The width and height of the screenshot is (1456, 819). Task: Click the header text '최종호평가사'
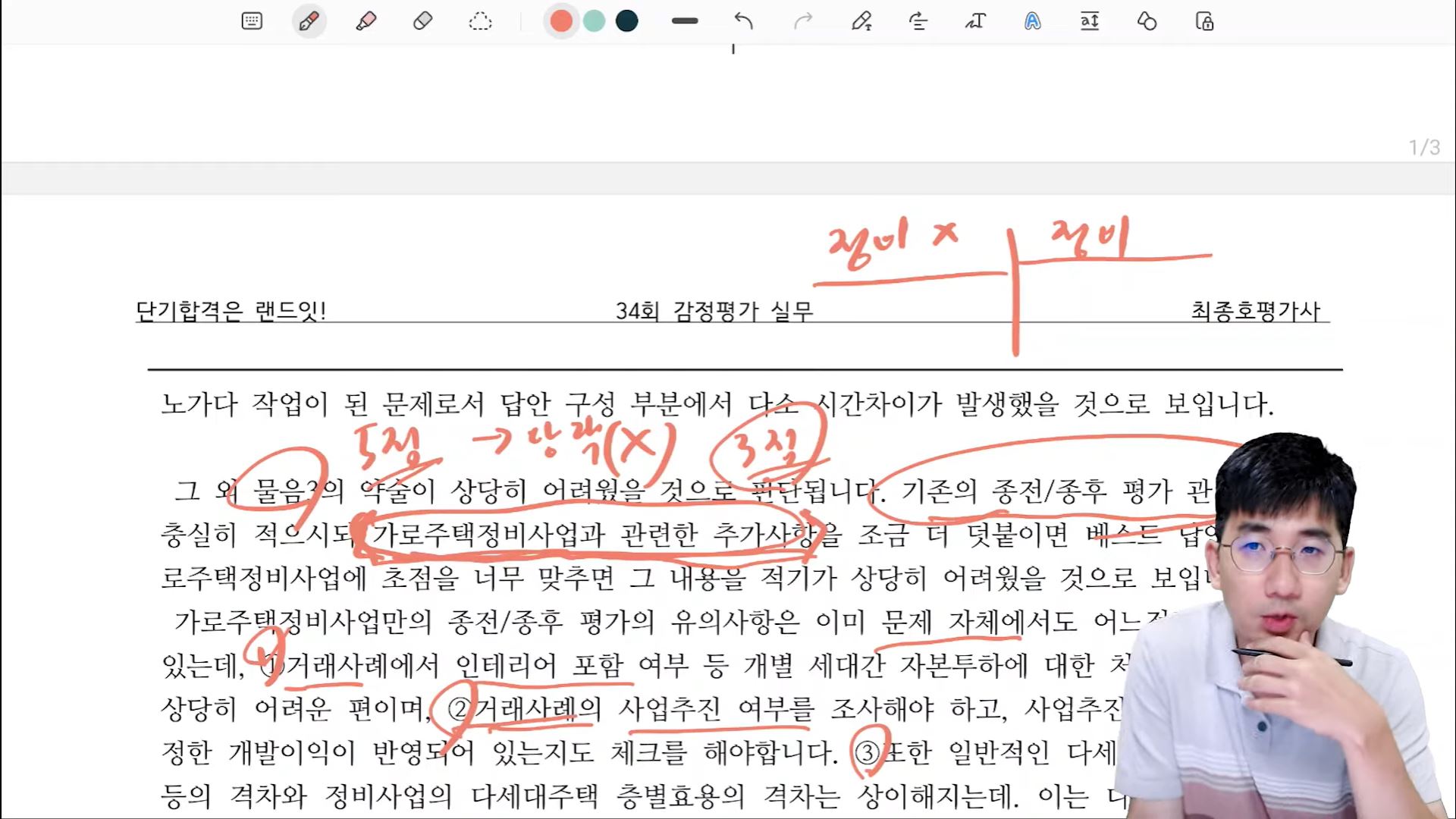(x=1256, y=311)
